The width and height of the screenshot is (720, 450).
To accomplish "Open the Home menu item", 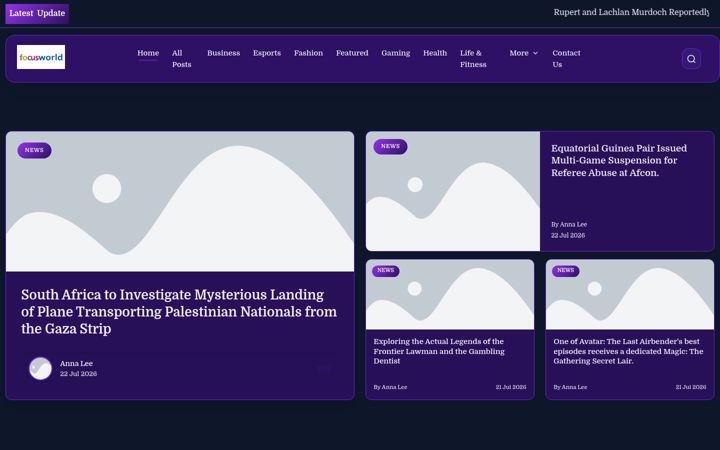I will [x=148, y=53].
